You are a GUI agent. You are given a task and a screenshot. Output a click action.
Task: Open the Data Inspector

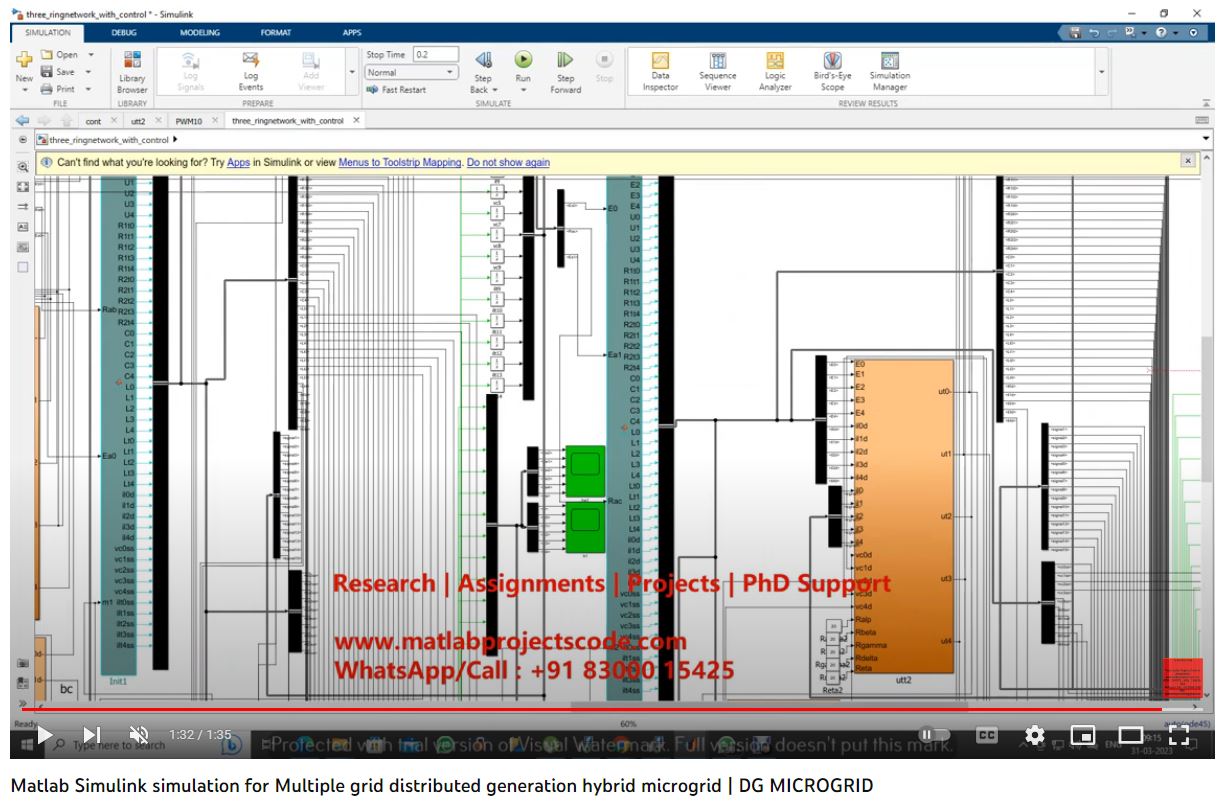(x=660, y=68)
